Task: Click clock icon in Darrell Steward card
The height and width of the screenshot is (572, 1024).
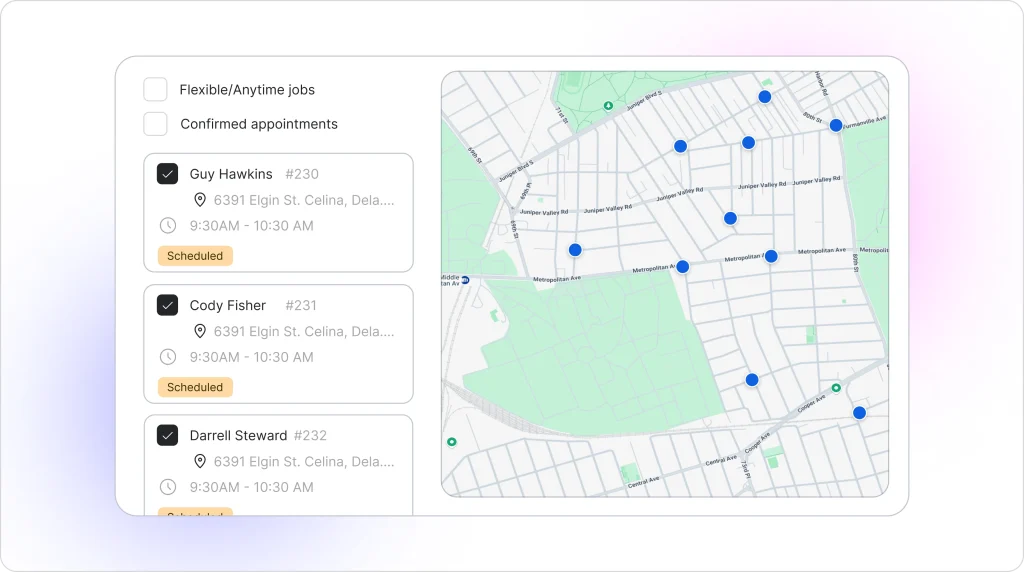Action: click(x=168, y=486)
